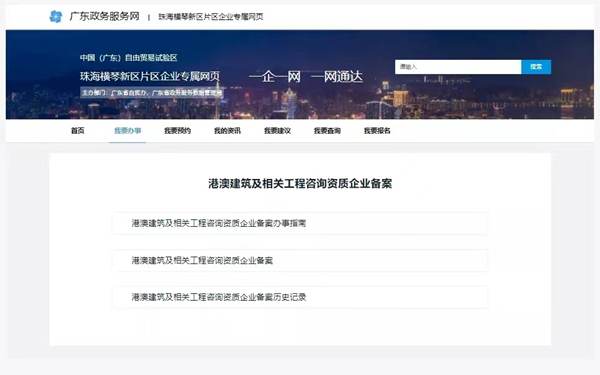This screenshot has height=375, width=600.
Task: Switch to the 我要报名 tab
Action: pos(377,131)
